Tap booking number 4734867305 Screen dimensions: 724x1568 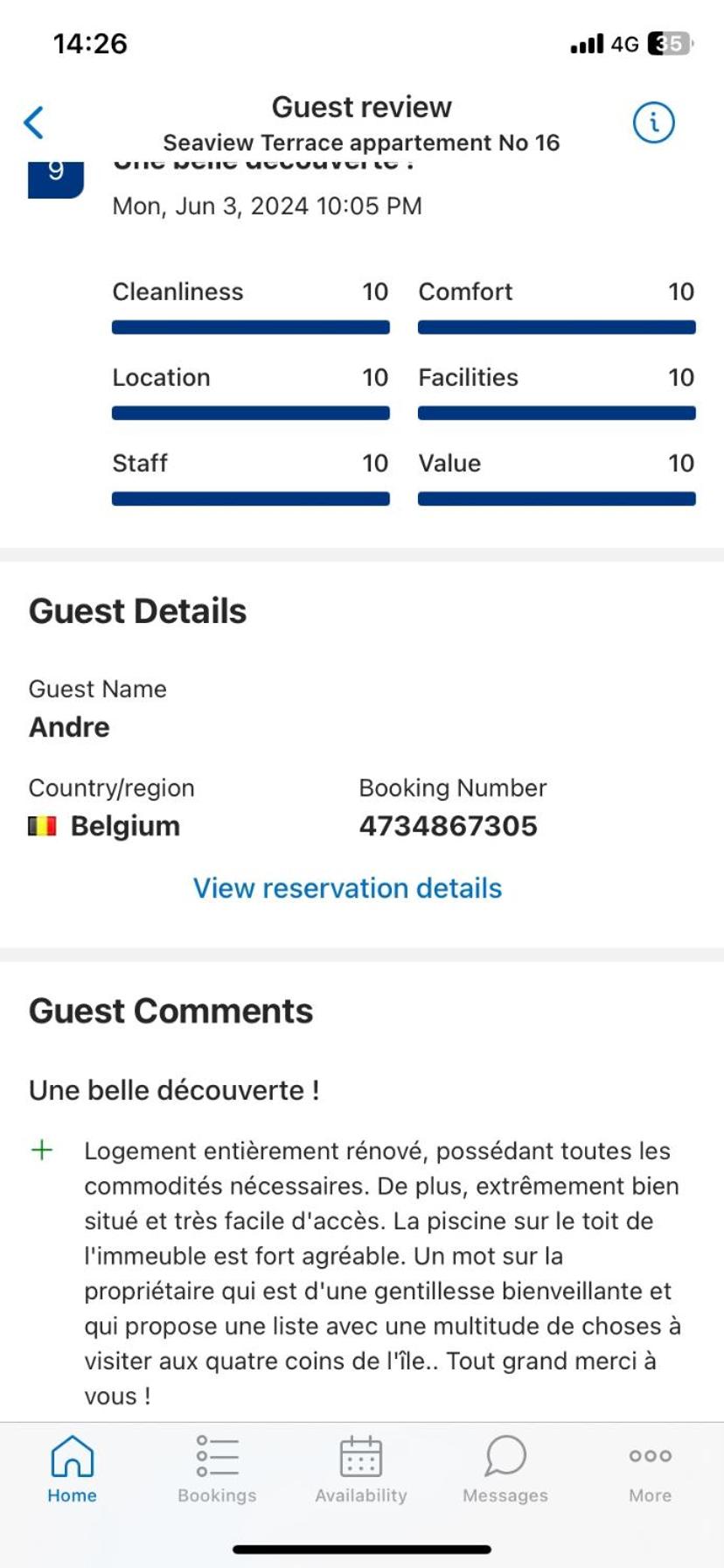[449, 826]
